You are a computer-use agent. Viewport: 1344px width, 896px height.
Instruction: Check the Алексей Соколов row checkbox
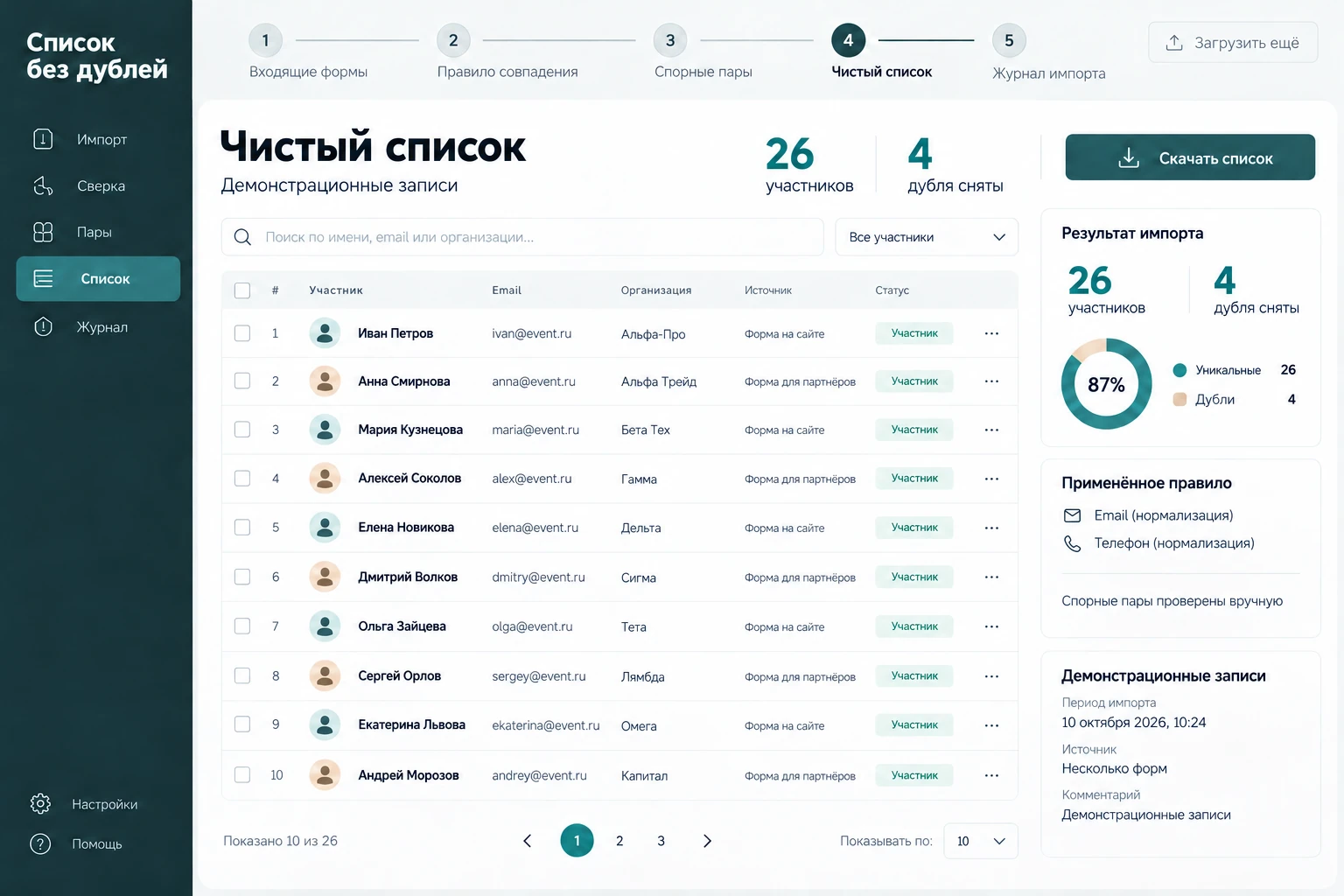(x=242, y=479)
